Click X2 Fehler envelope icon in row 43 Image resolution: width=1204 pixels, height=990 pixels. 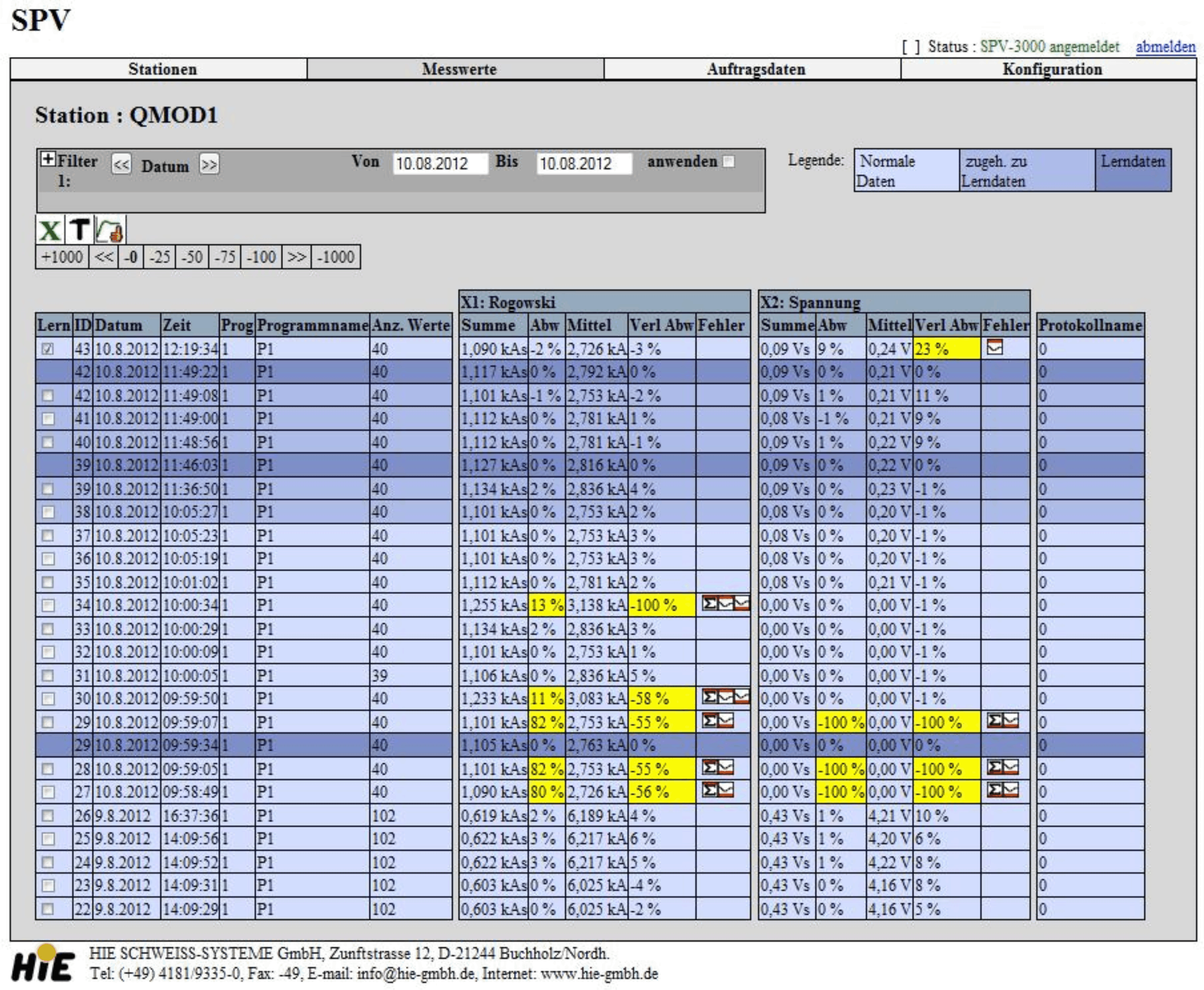pyautogui.click(x=994, y=347)
